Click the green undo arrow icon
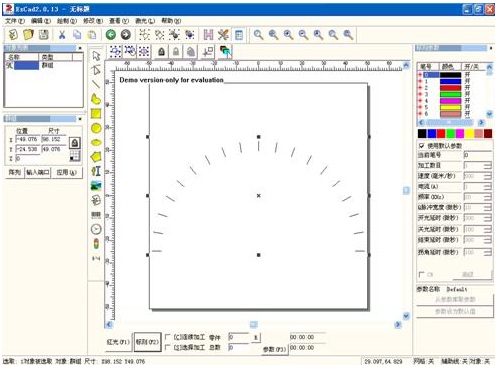Viewport: 497px width, 369px height. coord(111,35)
